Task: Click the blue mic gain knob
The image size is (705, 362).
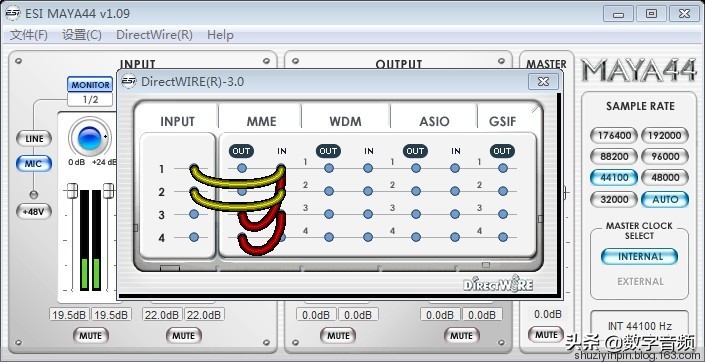Action: (x=89, y=139)
